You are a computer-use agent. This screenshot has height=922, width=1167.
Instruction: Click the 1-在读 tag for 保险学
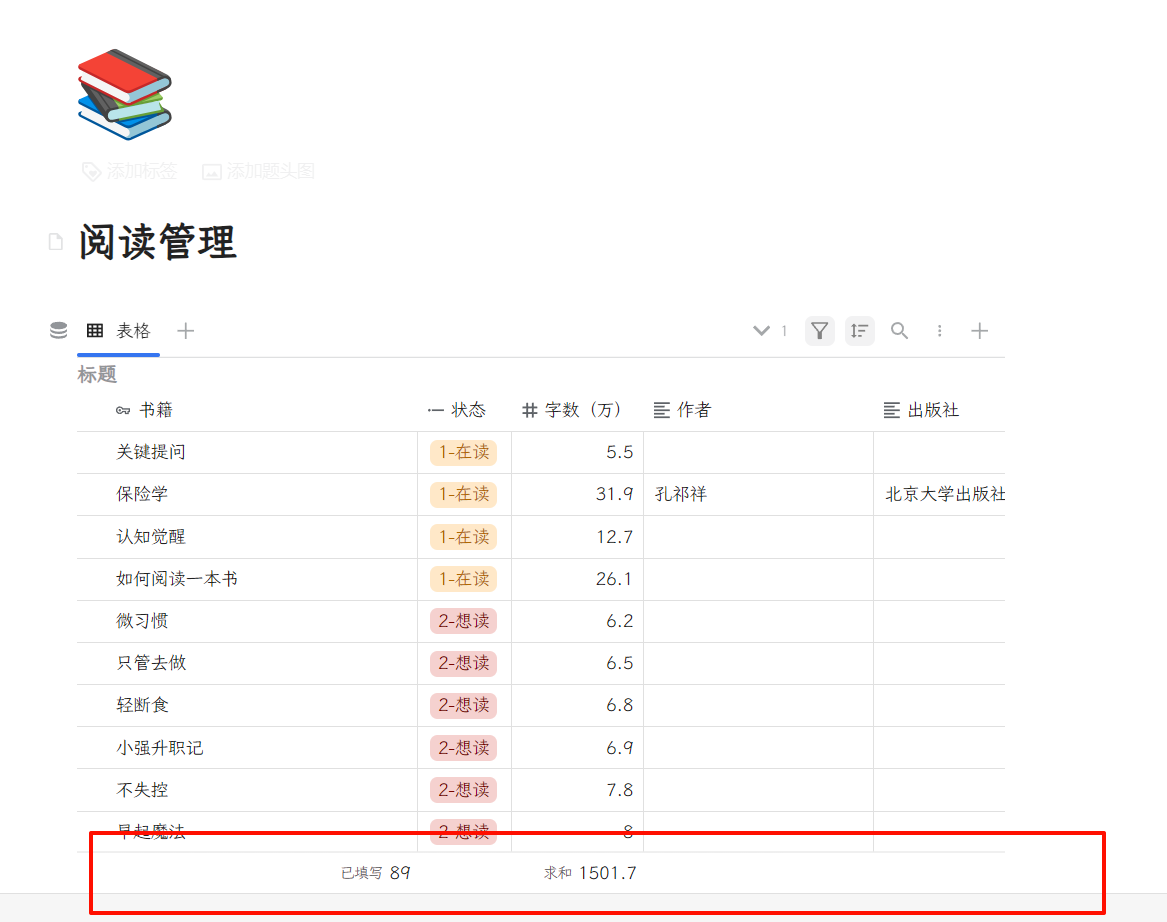tap(464, 494)
